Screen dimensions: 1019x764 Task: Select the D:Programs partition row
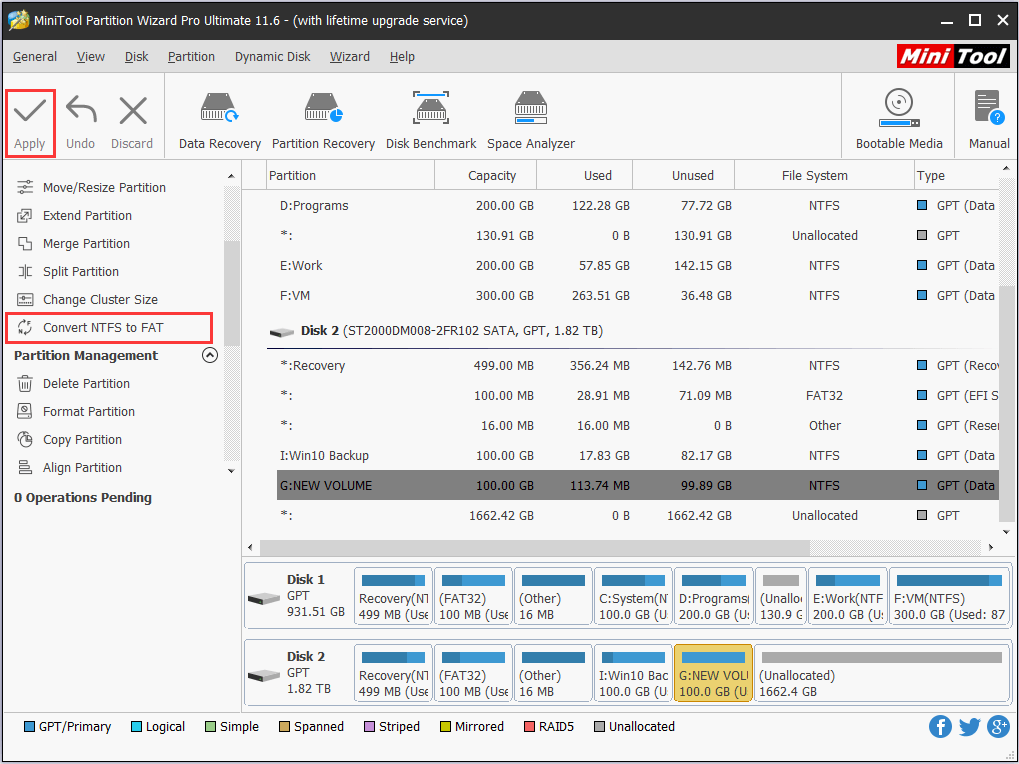click(x=638, y=205)
